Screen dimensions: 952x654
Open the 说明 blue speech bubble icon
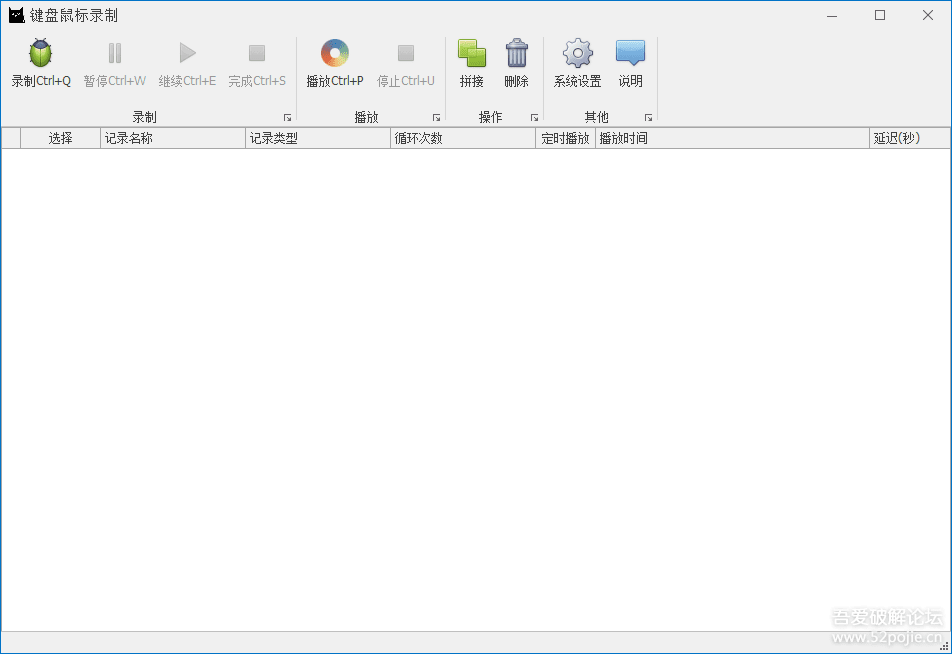tap(631, 53)
